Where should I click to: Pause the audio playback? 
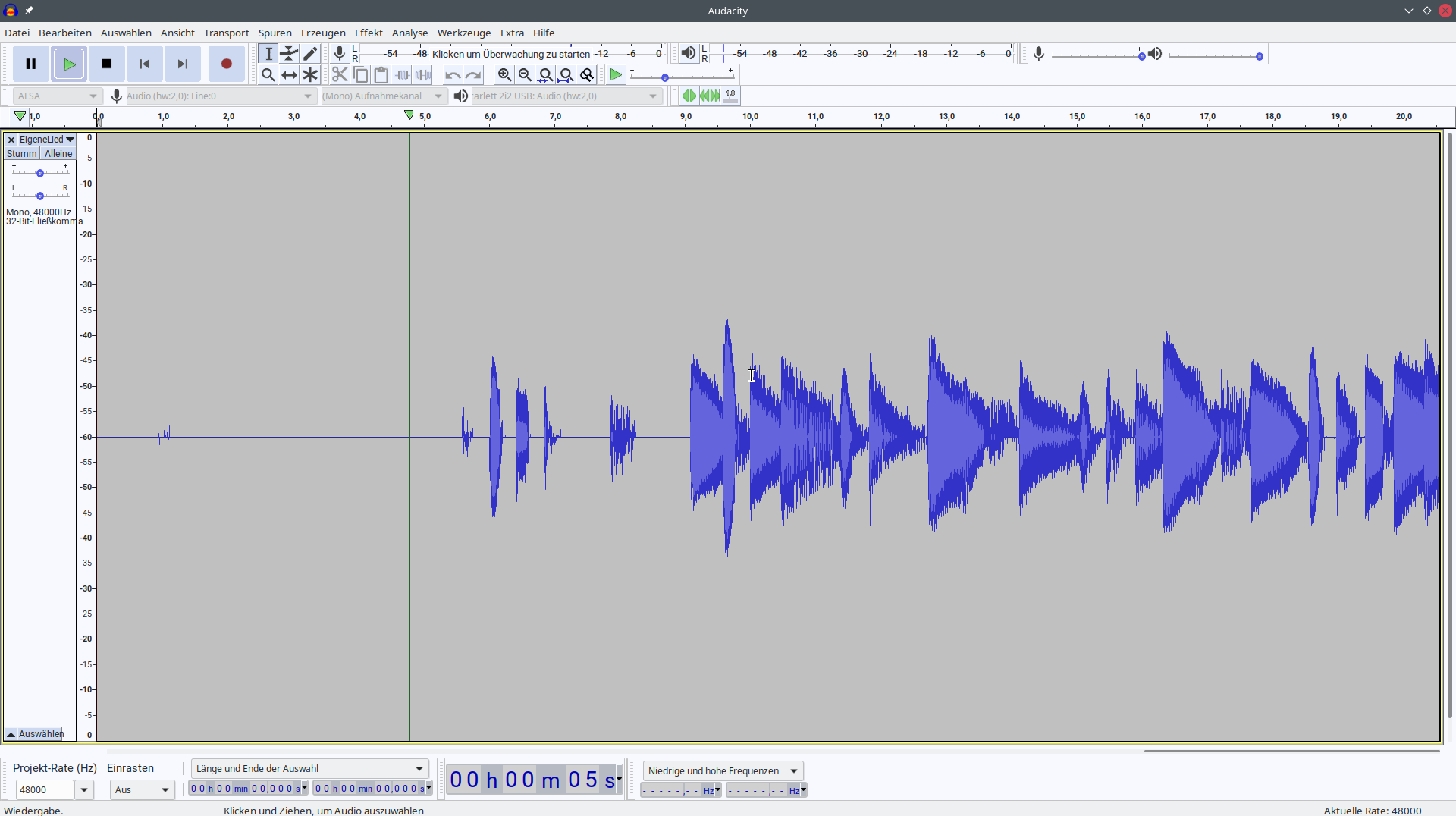(x=31, y=64)
